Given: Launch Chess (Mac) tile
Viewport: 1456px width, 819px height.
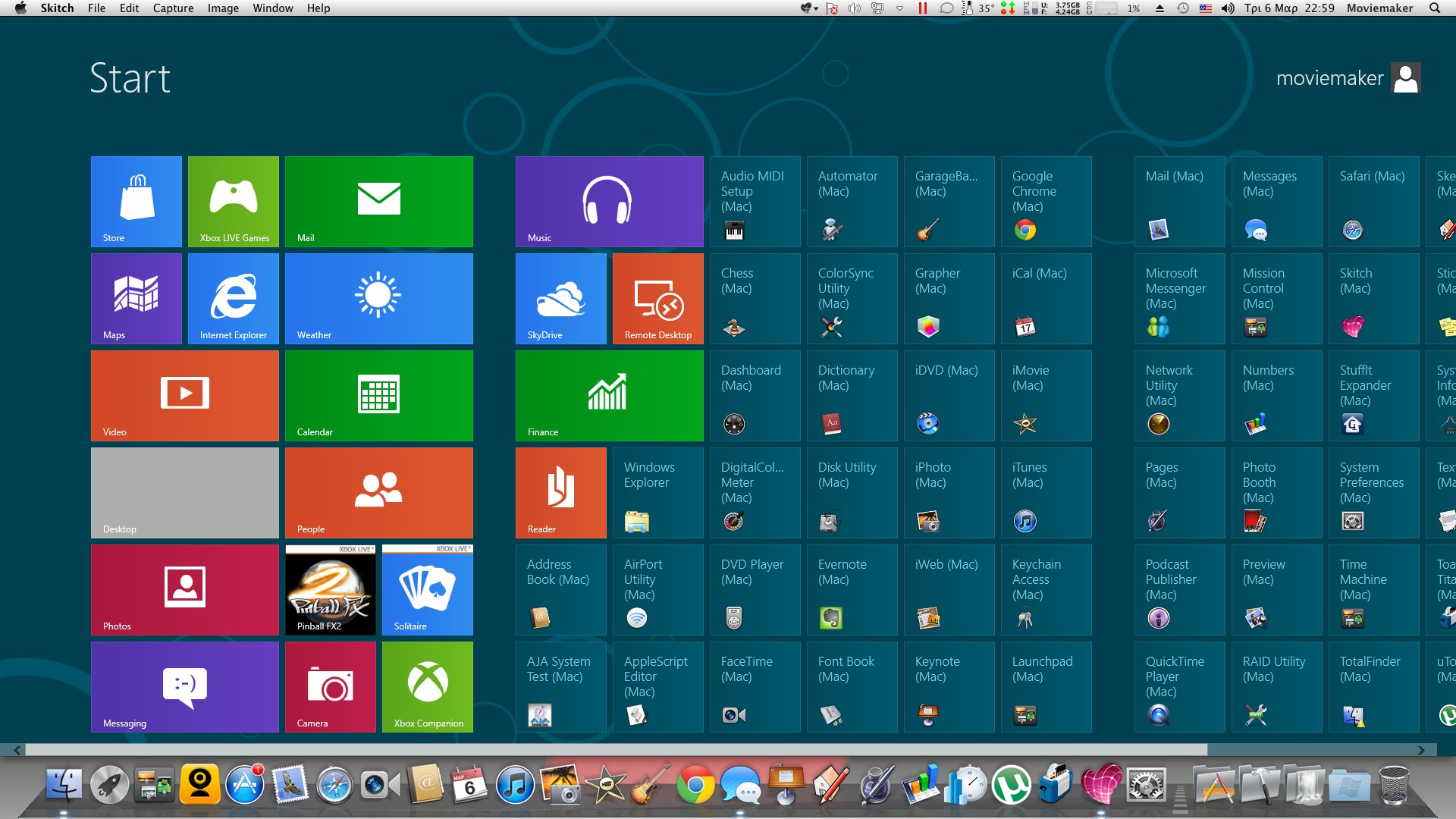Looking at the screenshot, I should [755, 299].
